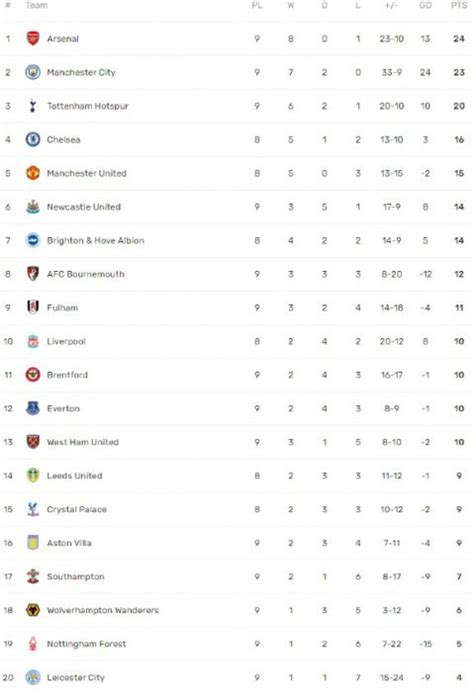
Task: Select the Leicester City fox badge
Action: click(33, 677)
